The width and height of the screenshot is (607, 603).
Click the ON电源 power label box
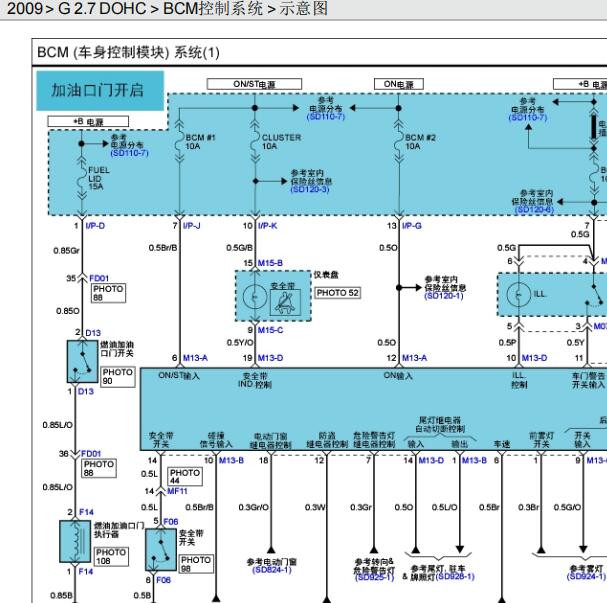pos(399,84)
